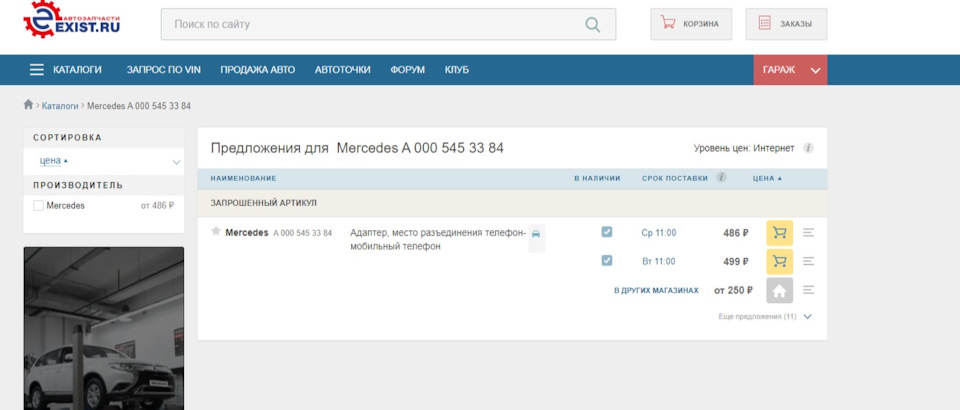Open the Форум menu item
The image size is (960, 410).
(x=407, y=70)
